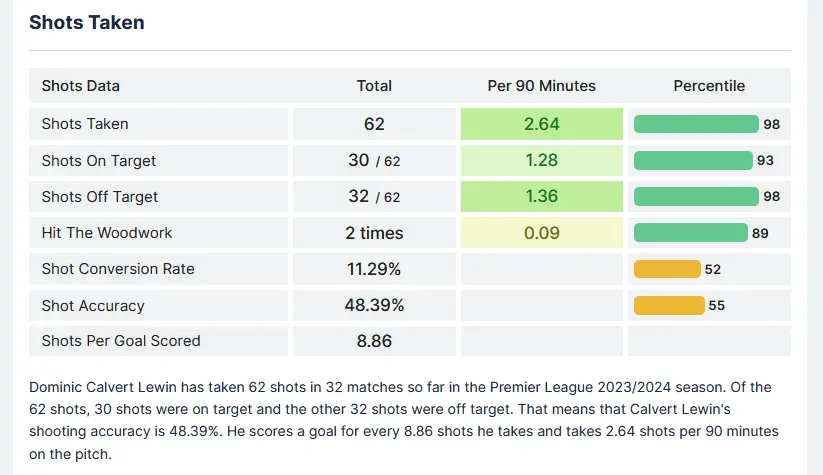Viewport: 823px width, 475px height.
Task: Select the yellow Shot Accuracy percentile bar
Action: pos(669,305)
